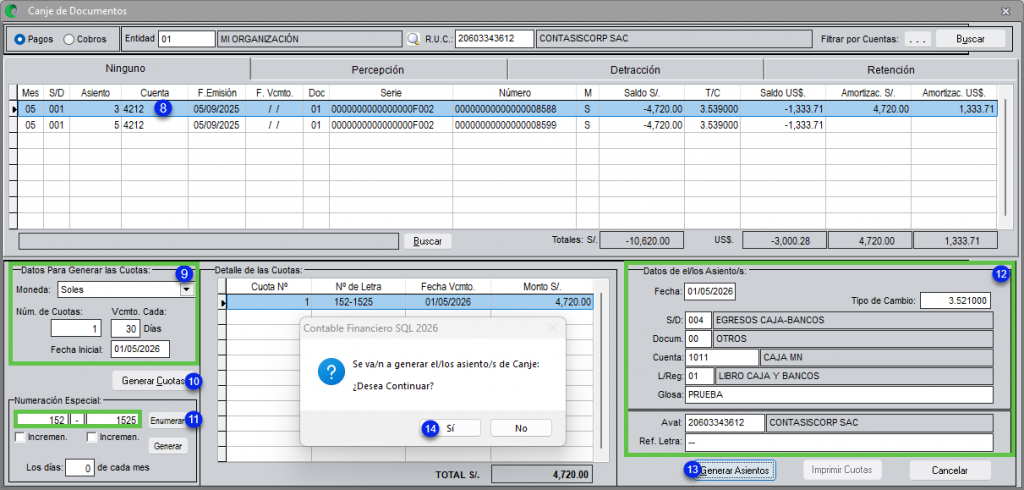Image resolution: width=1024 pixels, height=490 pixels.
Task: Click the Aval RUC field
Action: [724, 423]
